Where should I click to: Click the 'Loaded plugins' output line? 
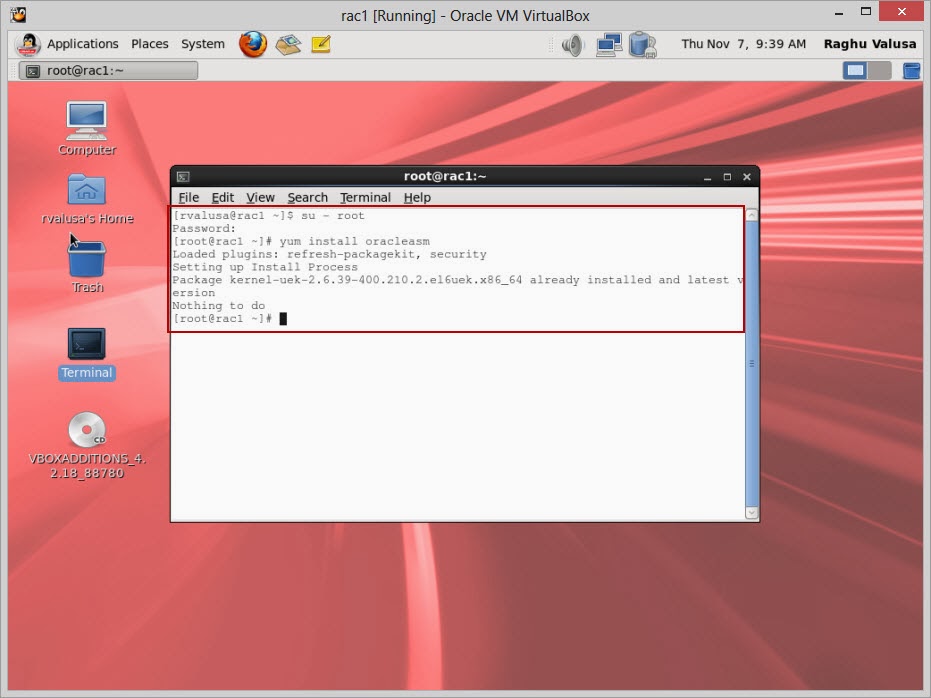pyautogui.click(x=329, y=254)
